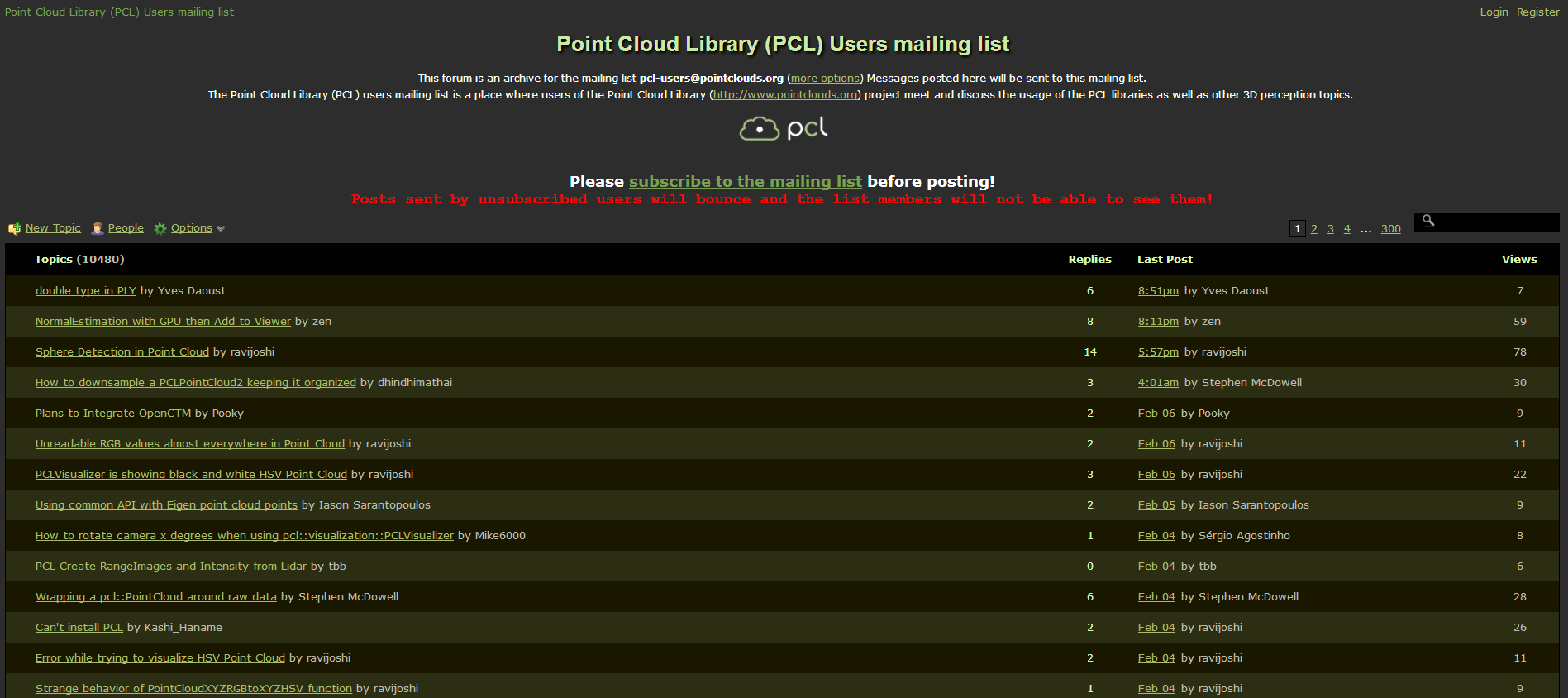The width and height of the screenshot is (1568, 698).
Task: Expand the Options dropdown arrow
Action: (x=221, y=229)
